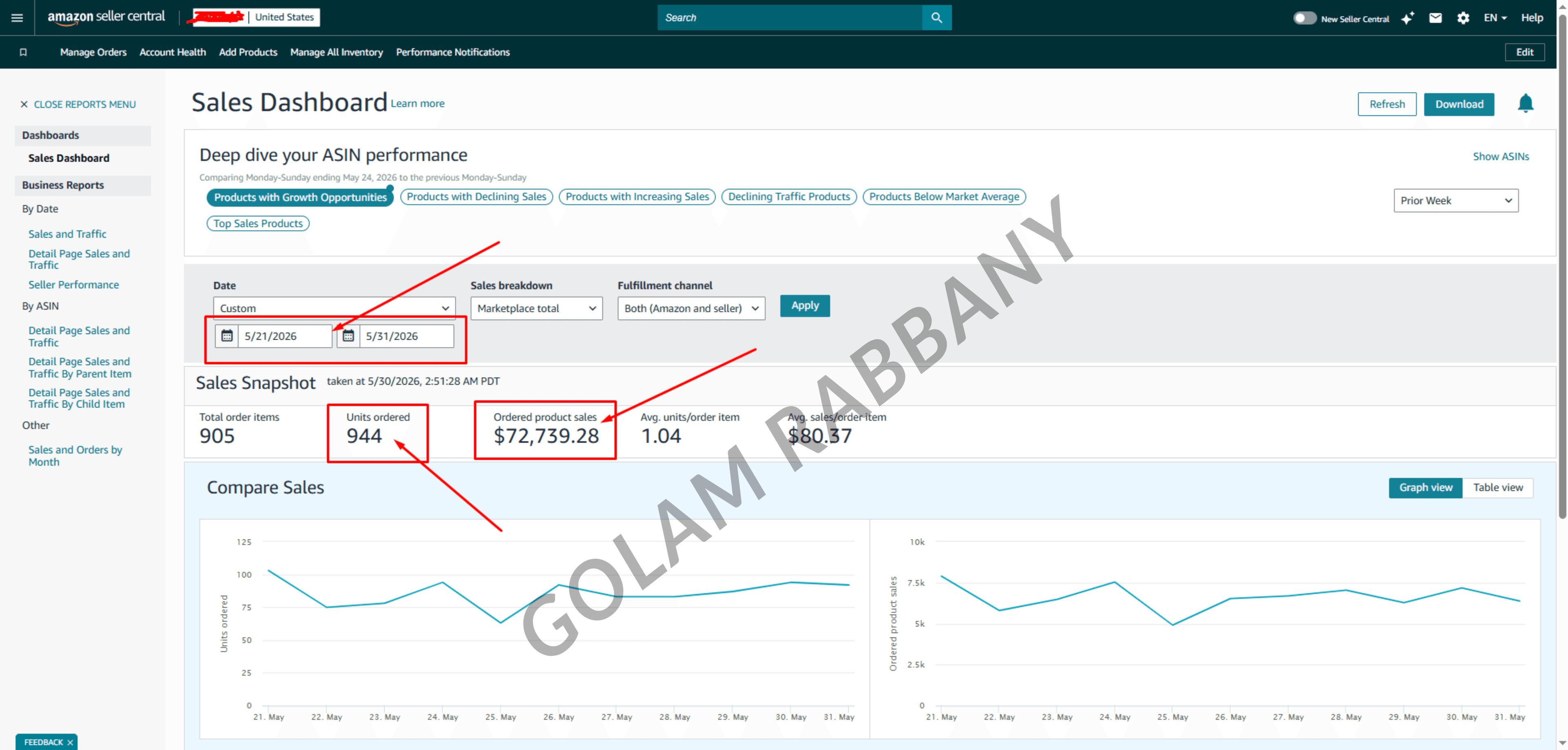The height and width of the screenshot is (750, 1568).
Task: Open By Date Detail Page Sales and Traffic
Action: click(79, 259)
